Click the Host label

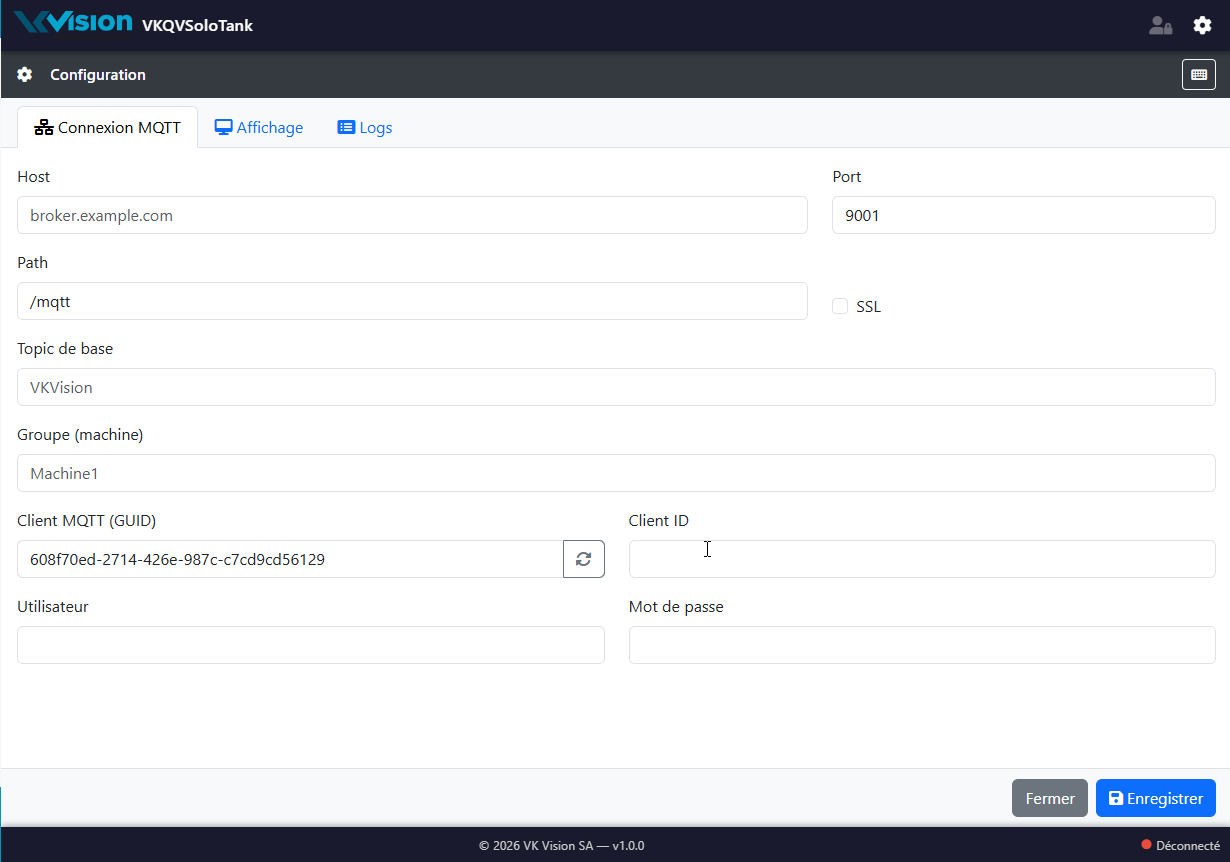[x=33, y=177]
